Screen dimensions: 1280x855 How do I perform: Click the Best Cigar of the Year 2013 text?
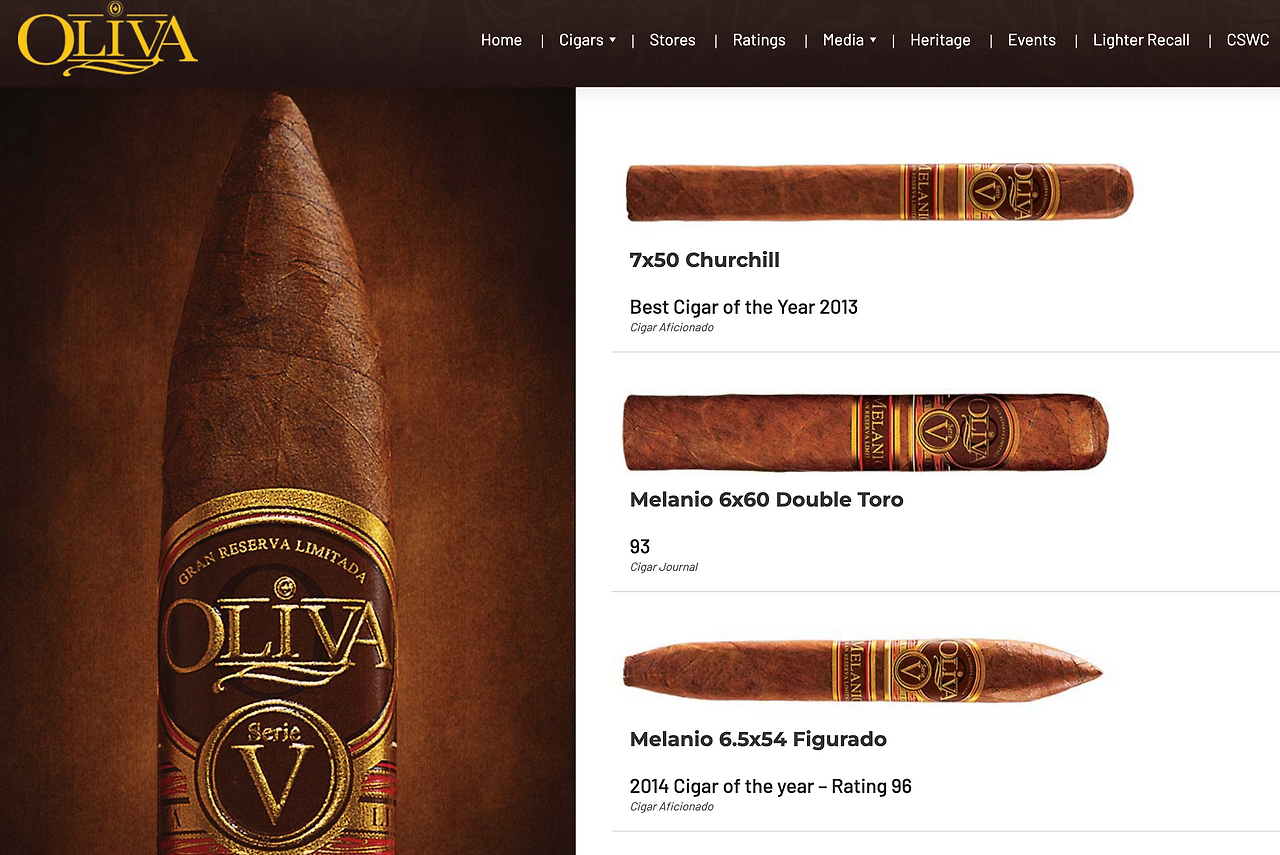[x=743, y=307]
